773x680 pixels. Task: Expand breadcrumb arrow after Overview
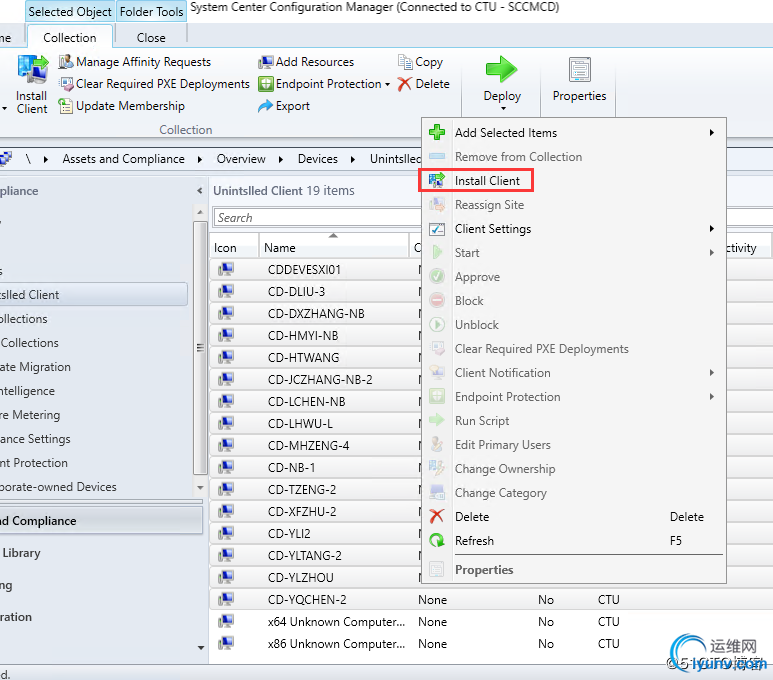(281, 159)
